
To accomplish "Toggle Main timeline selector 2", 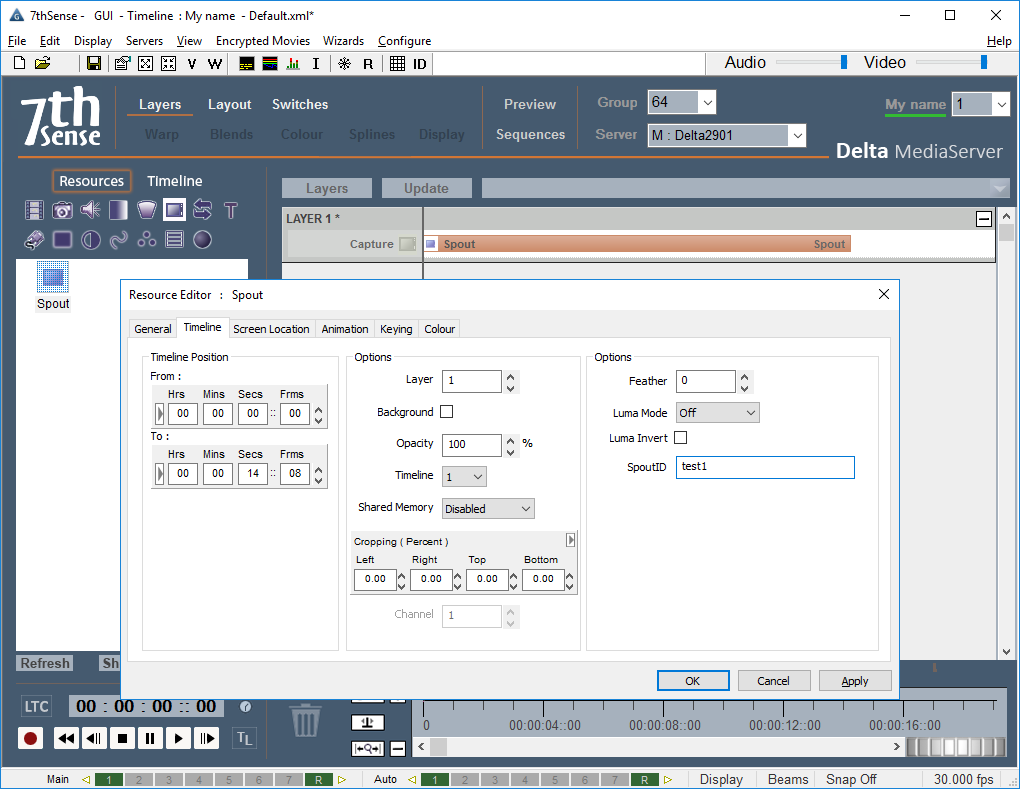I will [x=139, y=779].
